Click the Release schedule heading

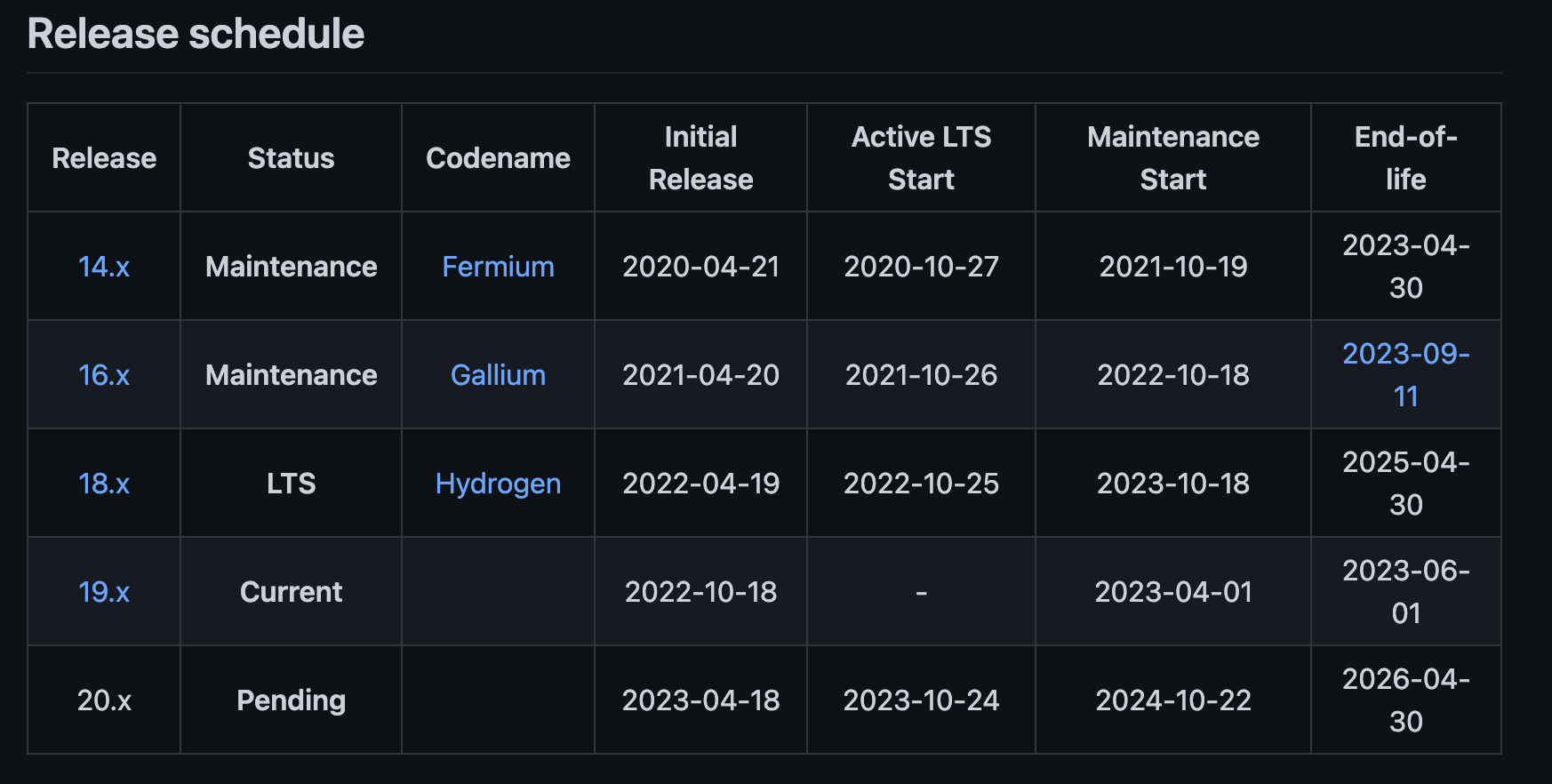[x=196, y=34]
